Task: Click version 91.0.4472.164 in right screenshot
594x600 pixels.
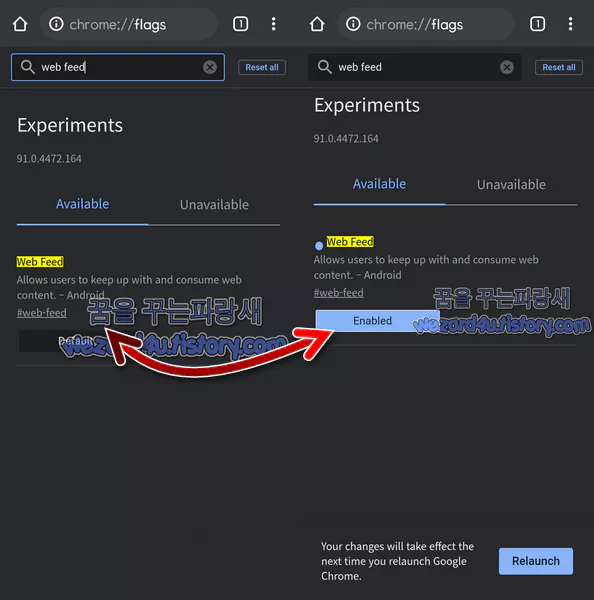Action: coord(346,139)
